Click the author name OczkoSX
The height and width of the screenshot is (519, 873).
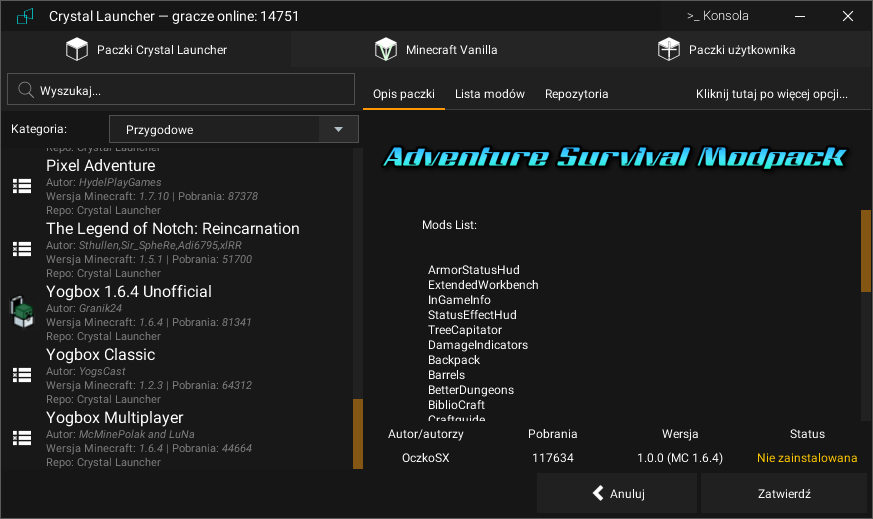tap(425, 458)
